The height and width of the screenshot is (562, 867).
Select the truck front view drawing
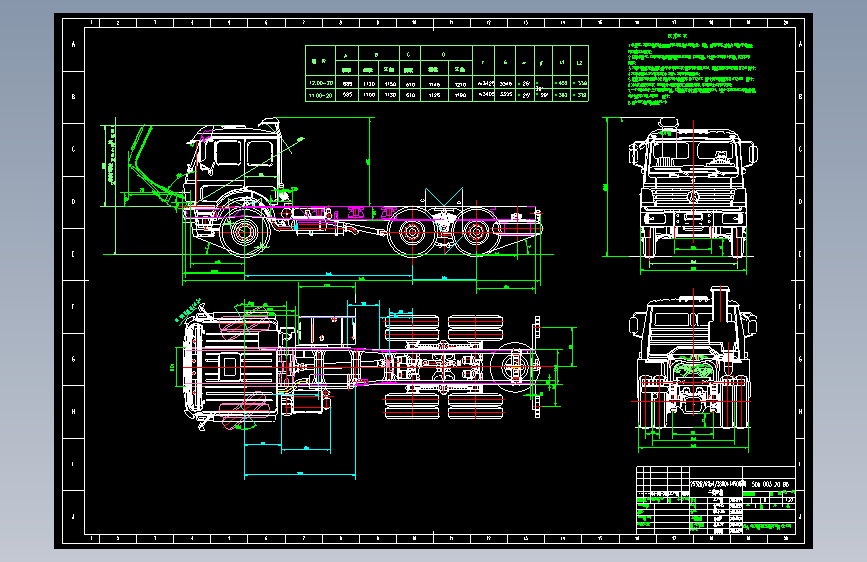[x=693, y=188]
